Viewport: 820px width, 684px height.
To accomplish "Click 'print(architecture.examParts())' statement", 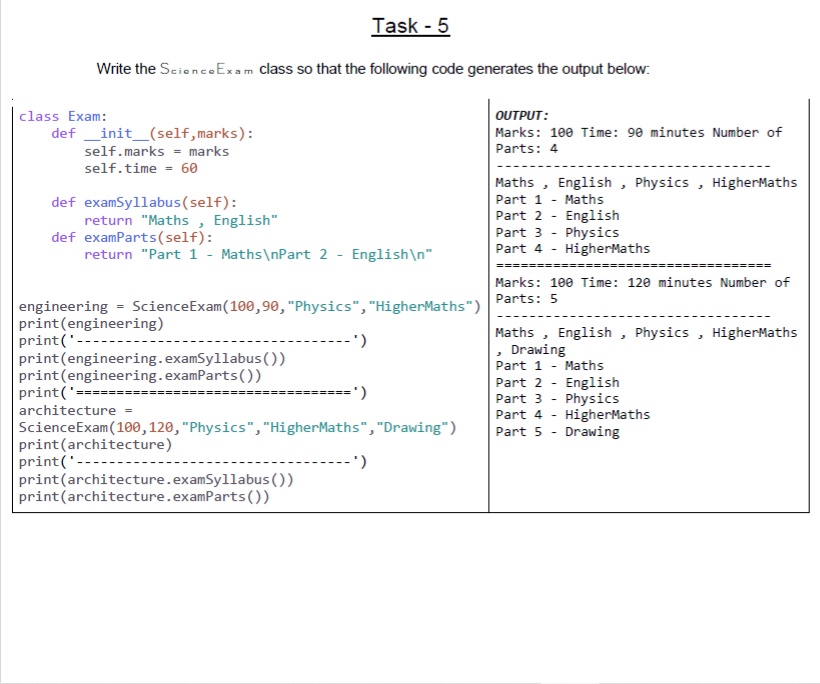I will (x=146, y=496).
